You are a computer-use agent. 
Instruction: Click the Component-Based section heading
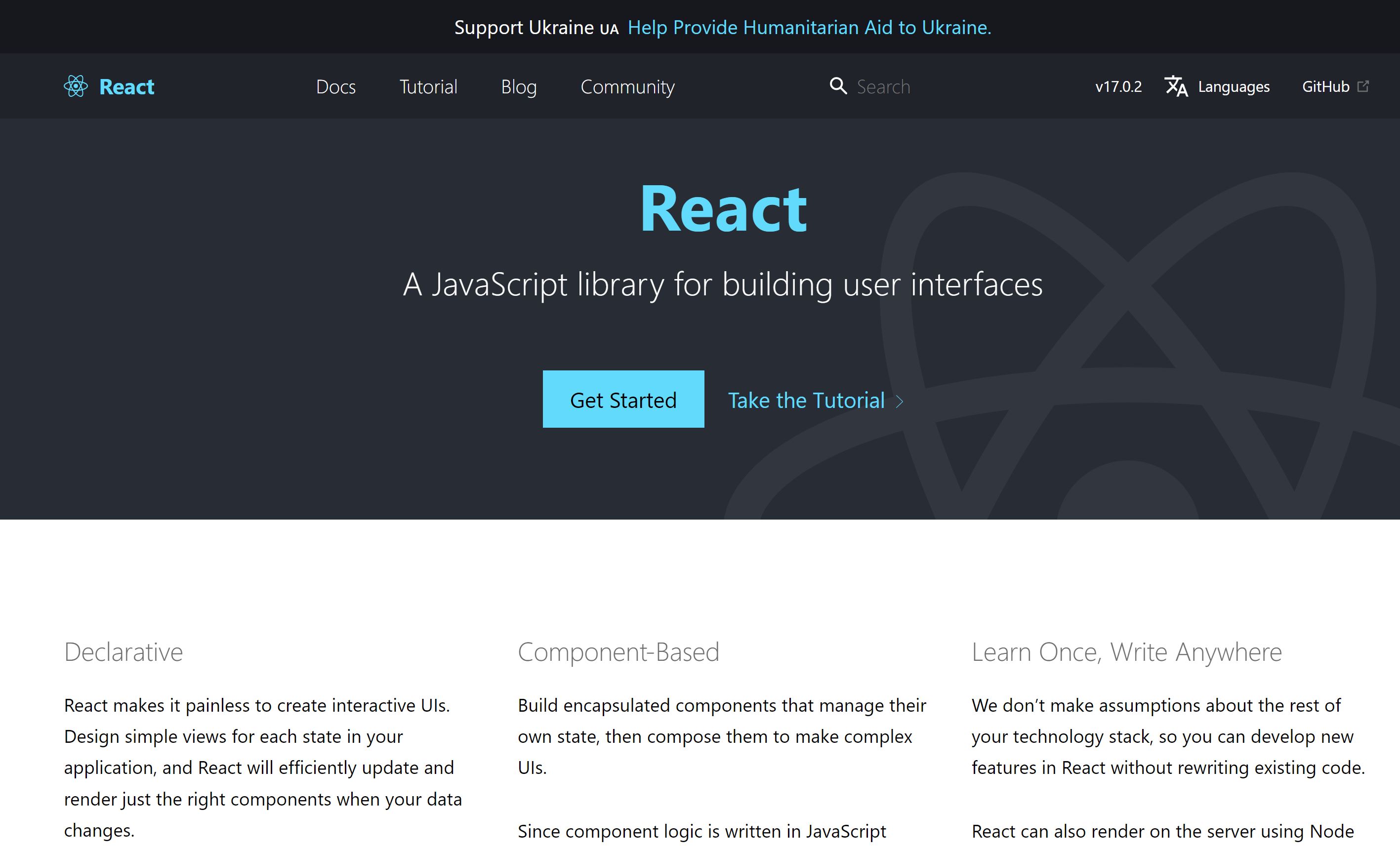(x=618, y=652)
